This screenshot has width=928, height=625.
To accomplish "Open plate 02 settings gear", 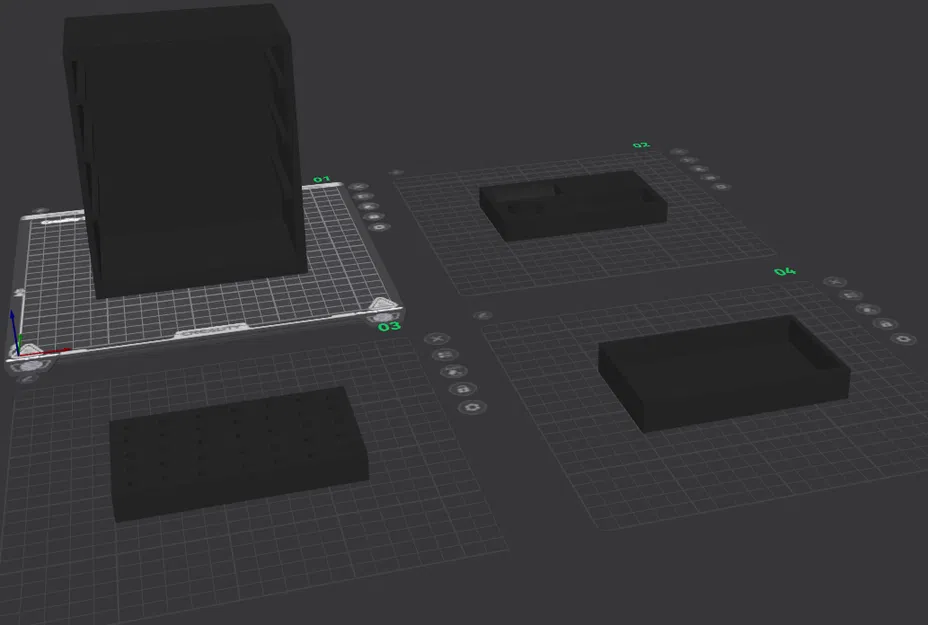I will point(721,186).
